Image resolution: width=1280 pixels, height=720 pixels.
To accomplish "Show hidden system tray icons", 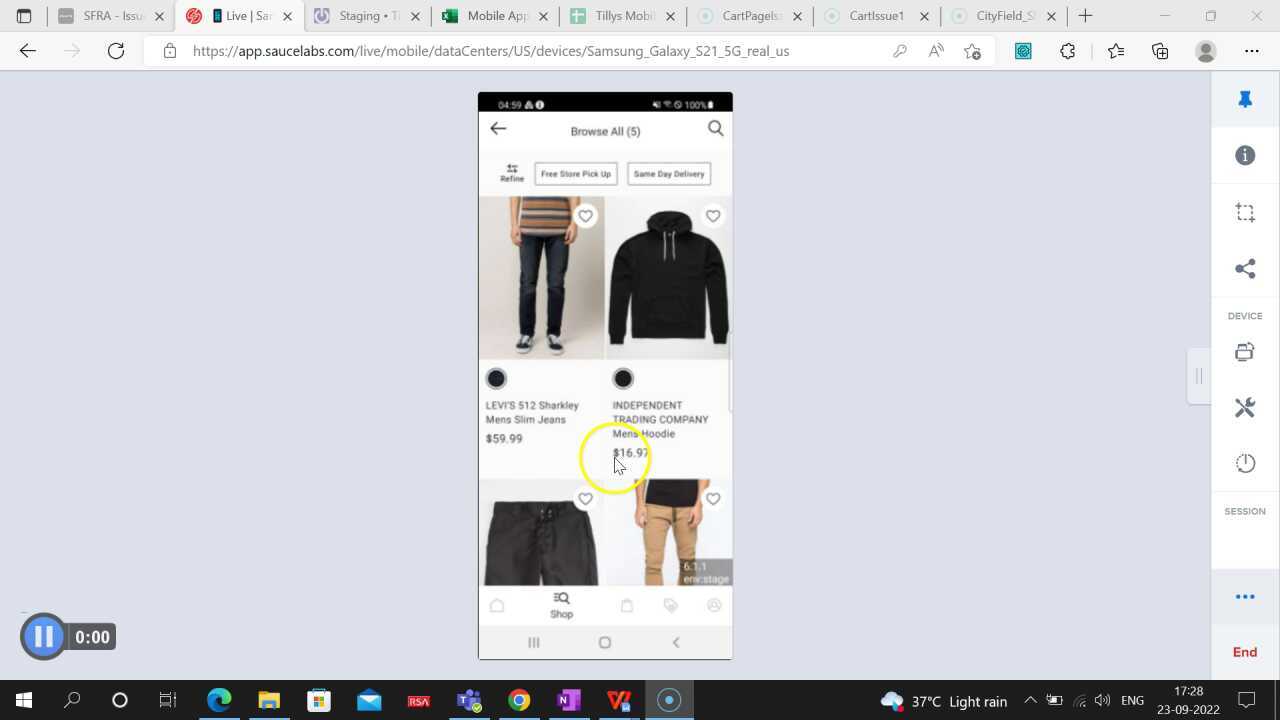I will pyautogui.click(x=1030, y=701).
